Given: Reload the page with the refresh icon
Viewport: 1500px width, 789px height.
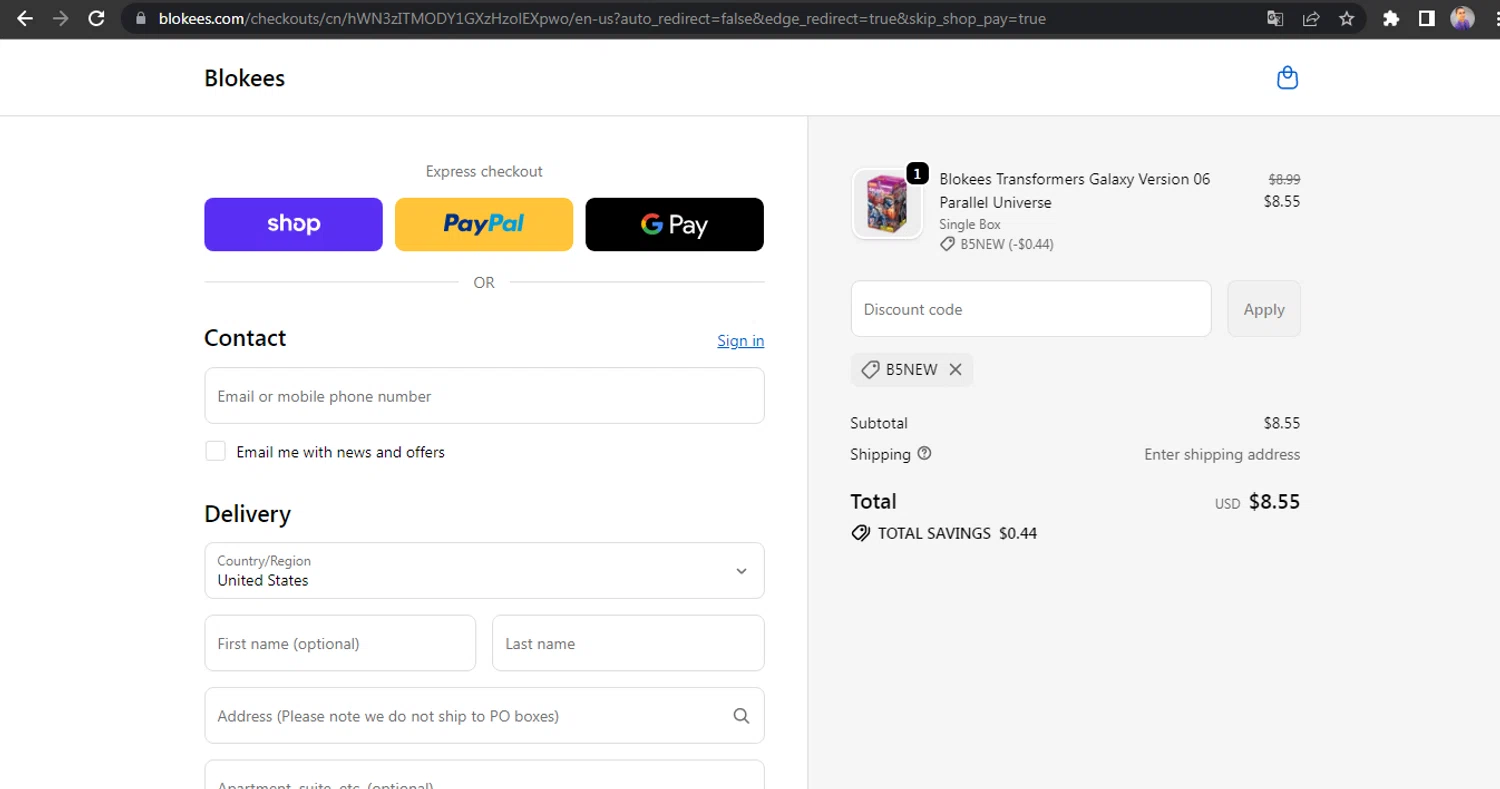Looking at the screenshot, I should pos(97,18).
